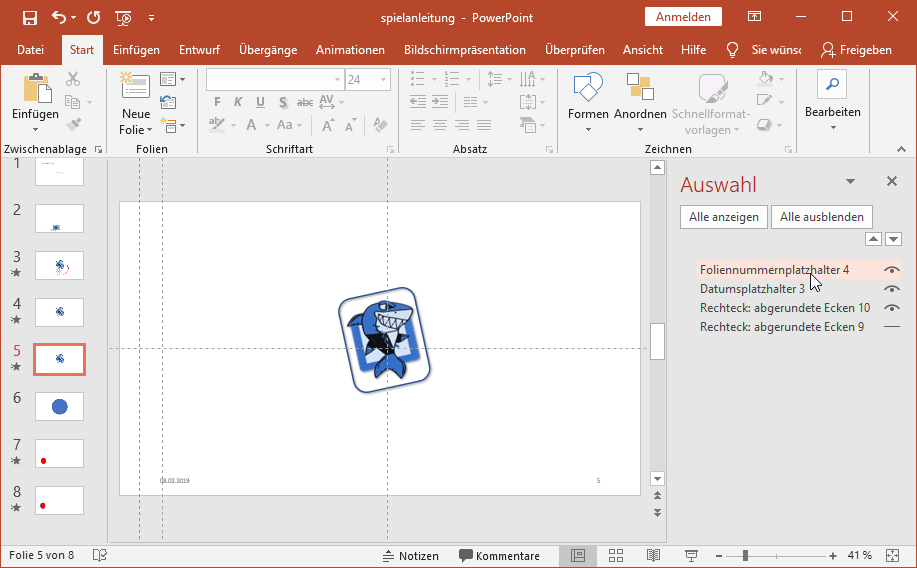
Task: Click the zoom slider handle
Action: (745, 556)
